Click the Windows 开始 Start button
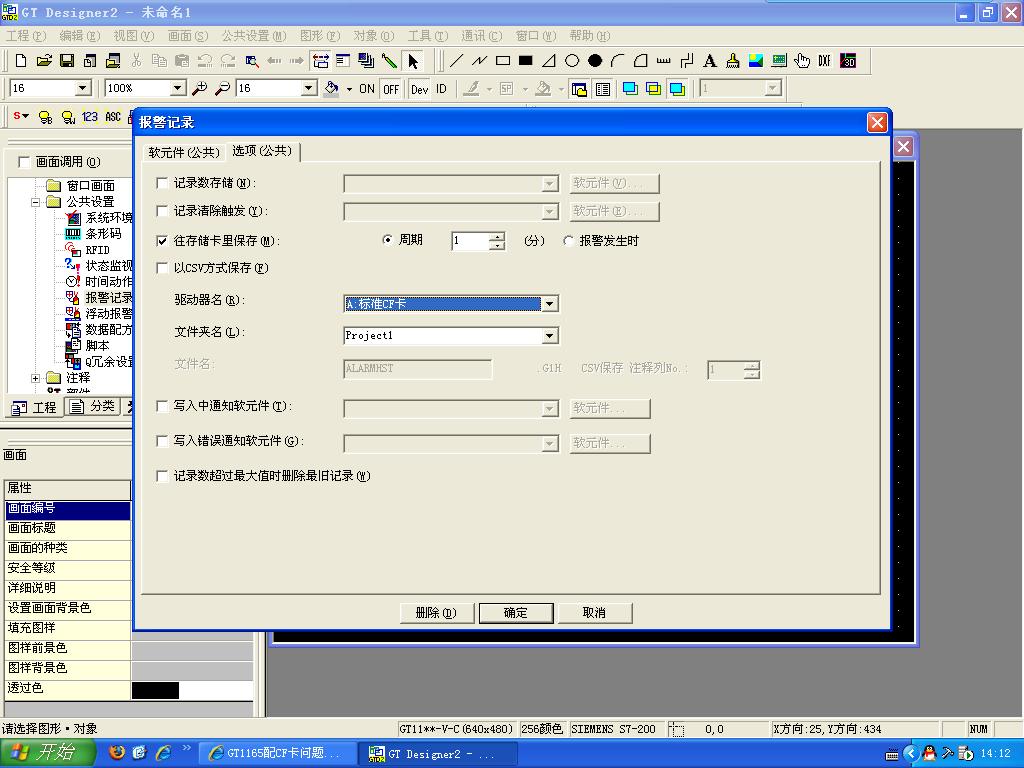The image size is (1024, 768). (48, 753)
